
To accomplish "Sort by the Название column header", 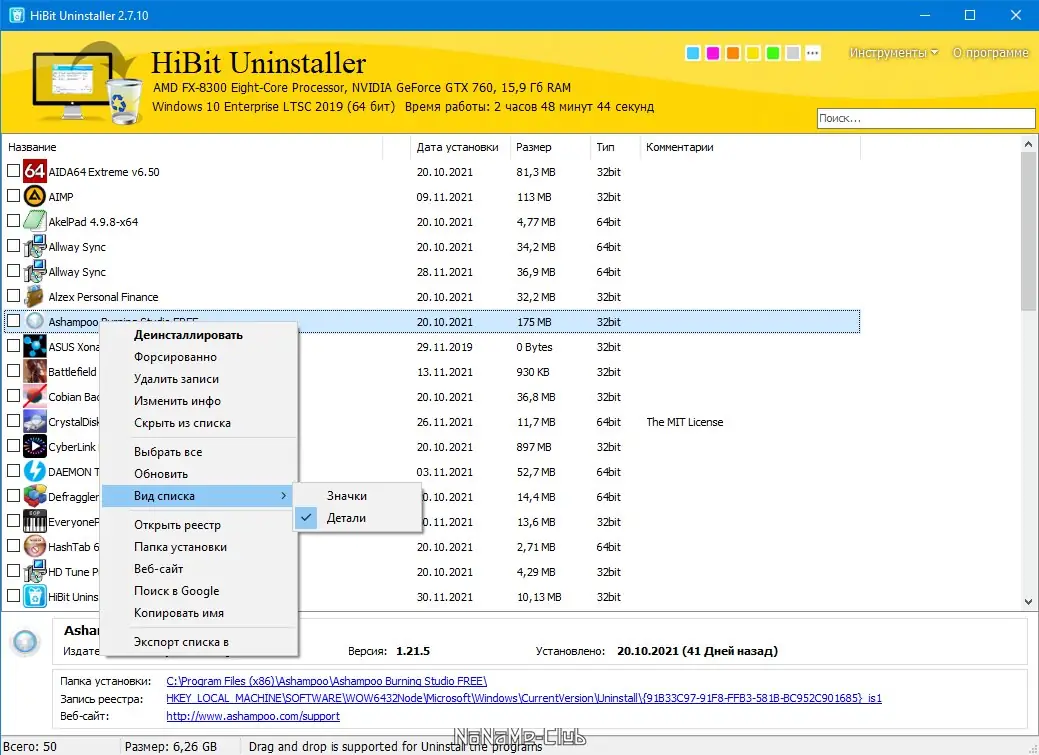I will 193,147.
